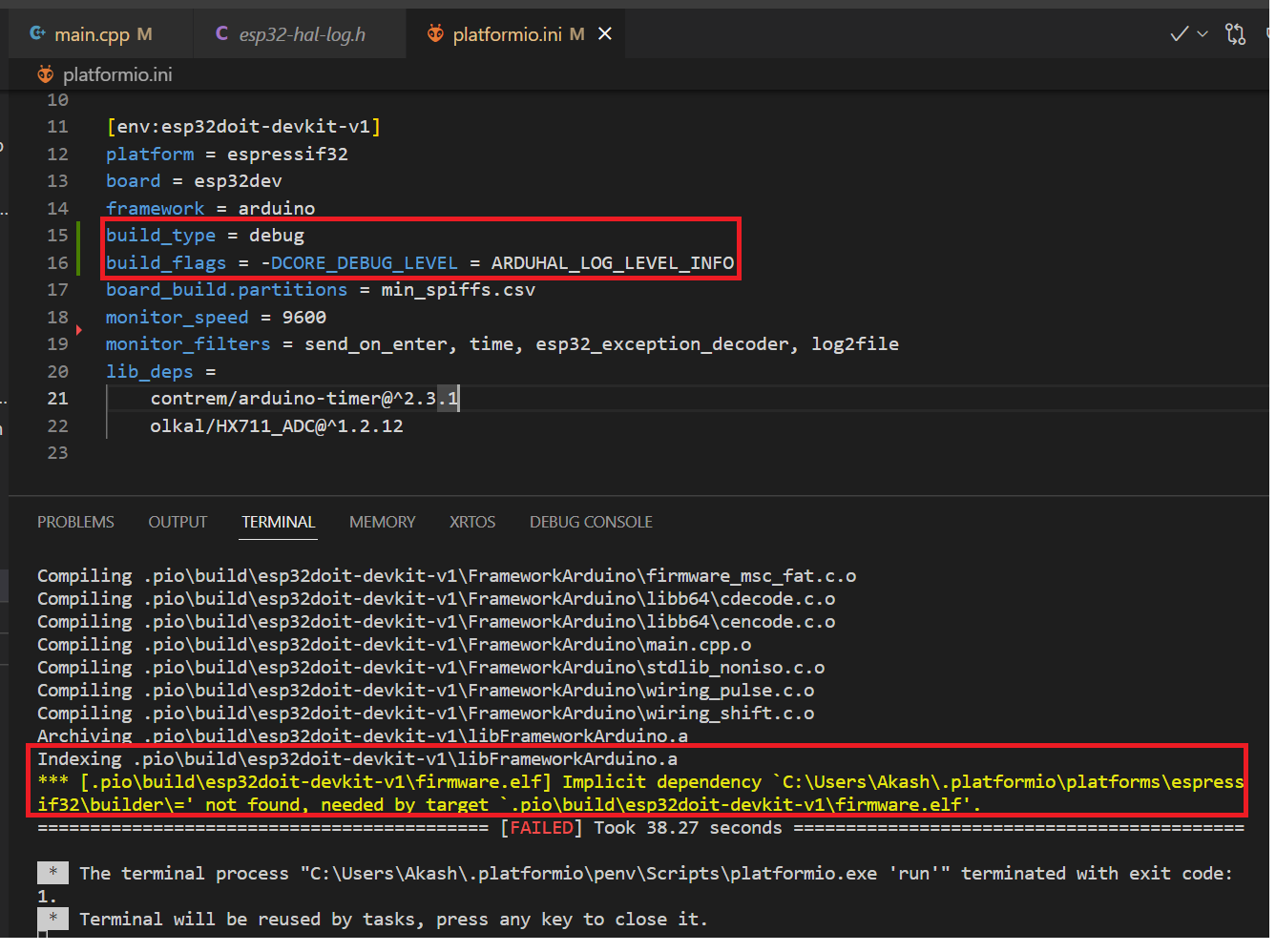Close the platformio.ini tab

604,32
